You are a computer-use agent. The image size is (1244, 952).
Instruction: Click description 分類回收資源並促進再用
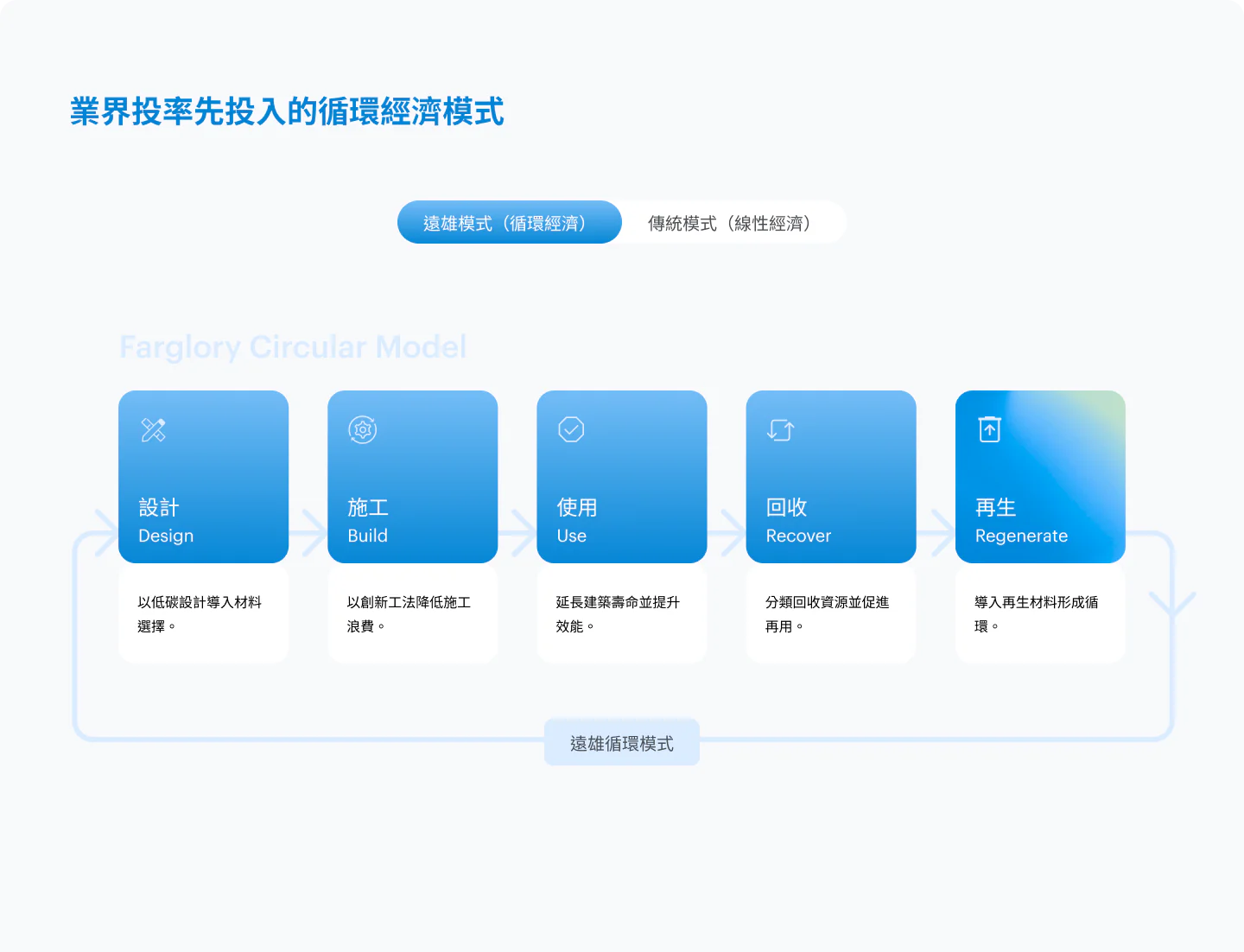pos(827,614)
